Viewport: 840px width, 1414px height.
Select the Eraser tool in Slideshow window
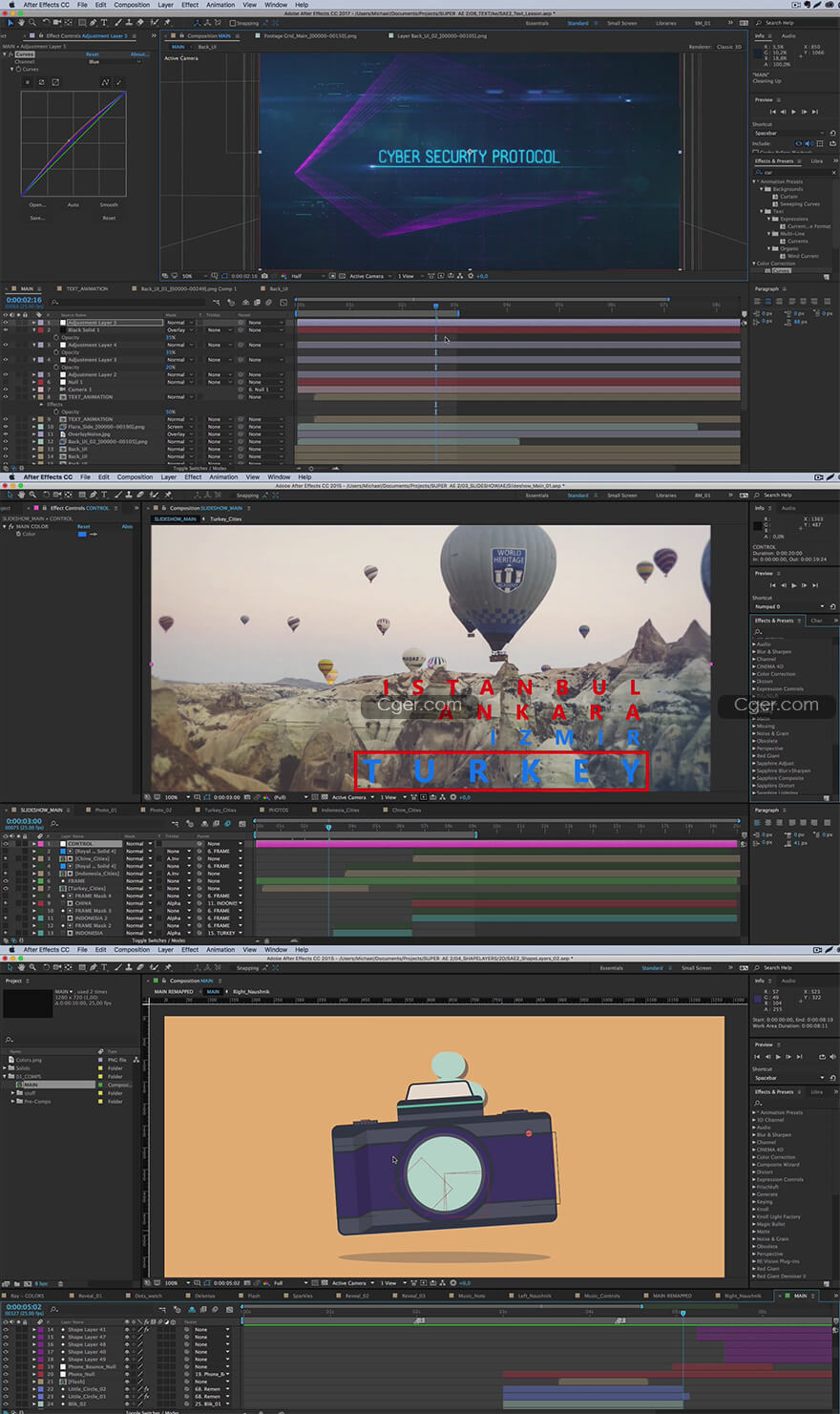tap(140, 495)
